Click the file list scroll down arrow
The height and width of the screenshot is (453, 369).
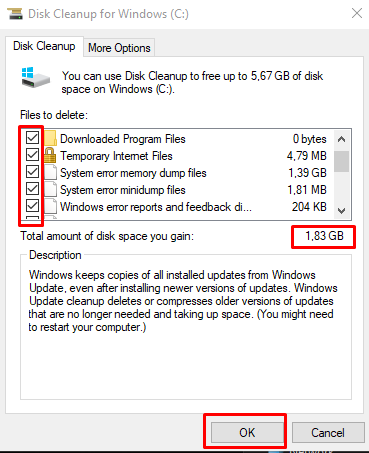click(341, 211)
